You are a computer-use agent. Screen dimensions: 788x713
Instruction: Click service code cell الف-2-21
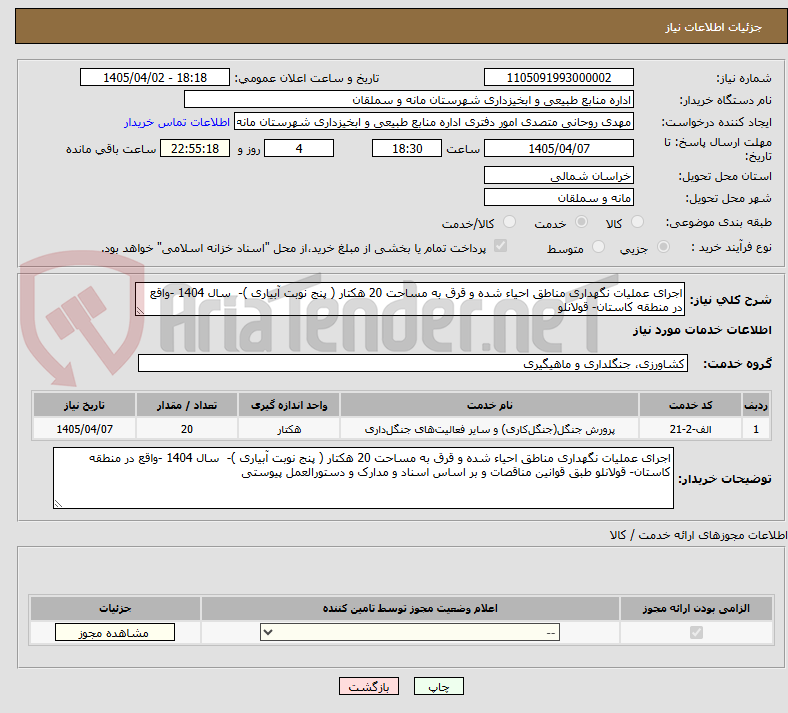click(x=691, y=429)
